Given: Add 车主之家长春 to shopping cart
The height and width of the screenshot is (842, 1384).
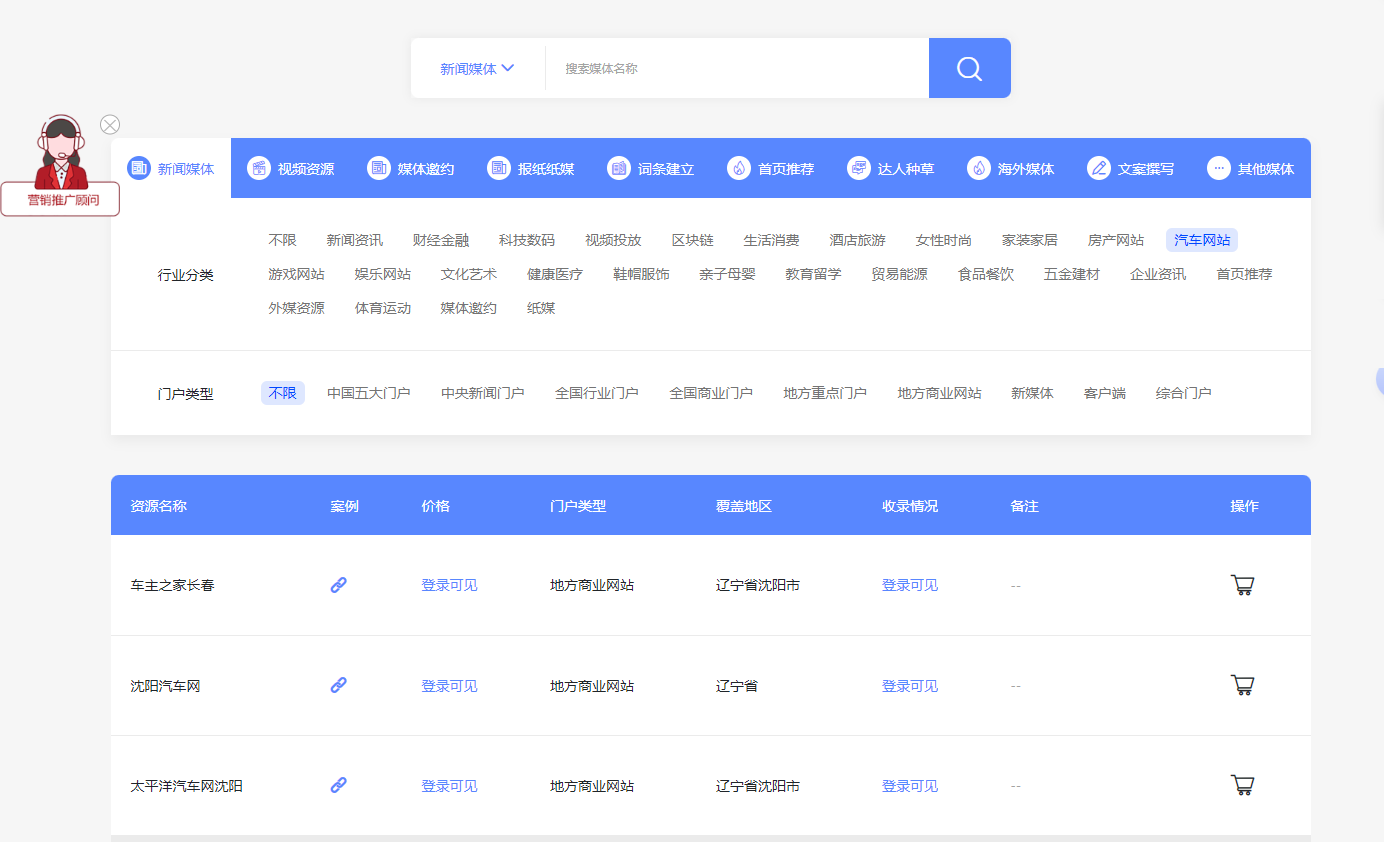Looking at the screenshot, I should tap(1242, 586).
